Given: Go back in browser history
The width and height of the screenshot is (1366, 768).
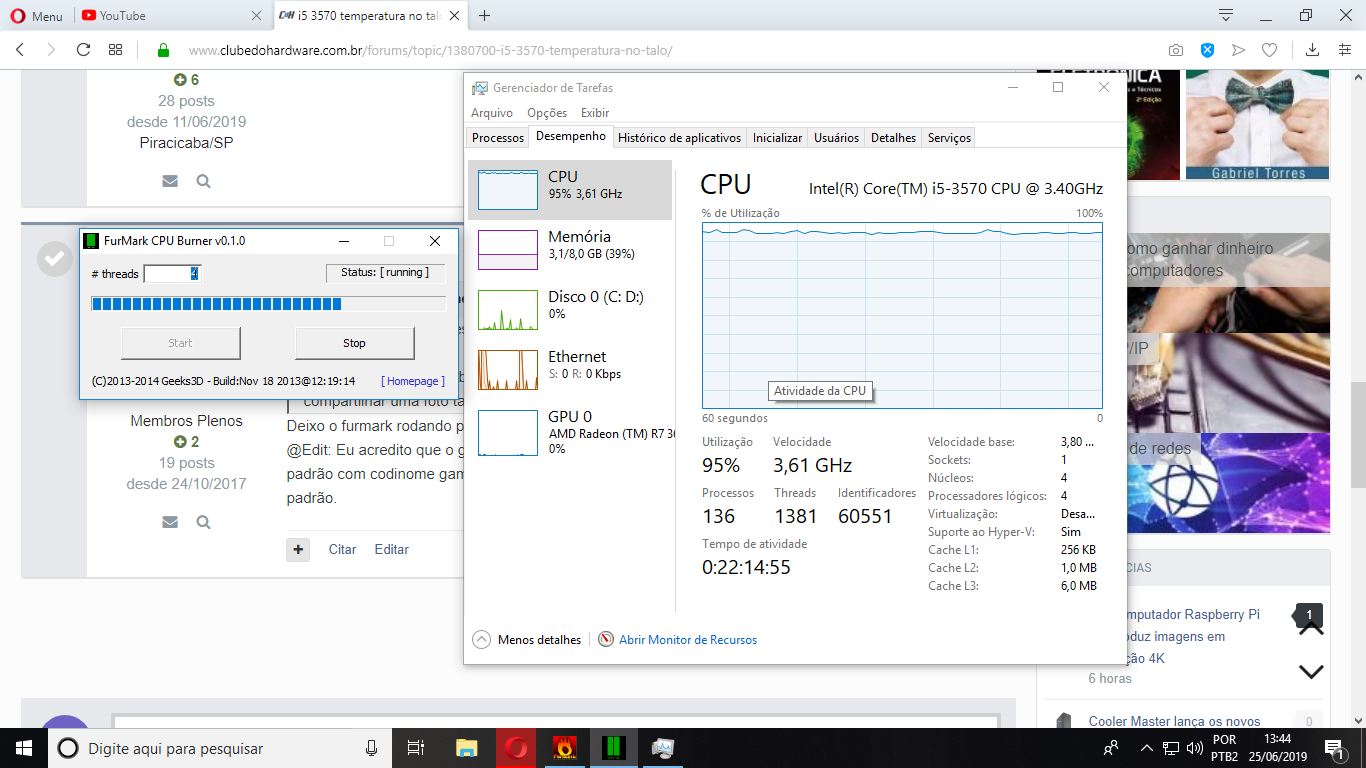Looking at the screenshot, I should (x=19, y=50).
